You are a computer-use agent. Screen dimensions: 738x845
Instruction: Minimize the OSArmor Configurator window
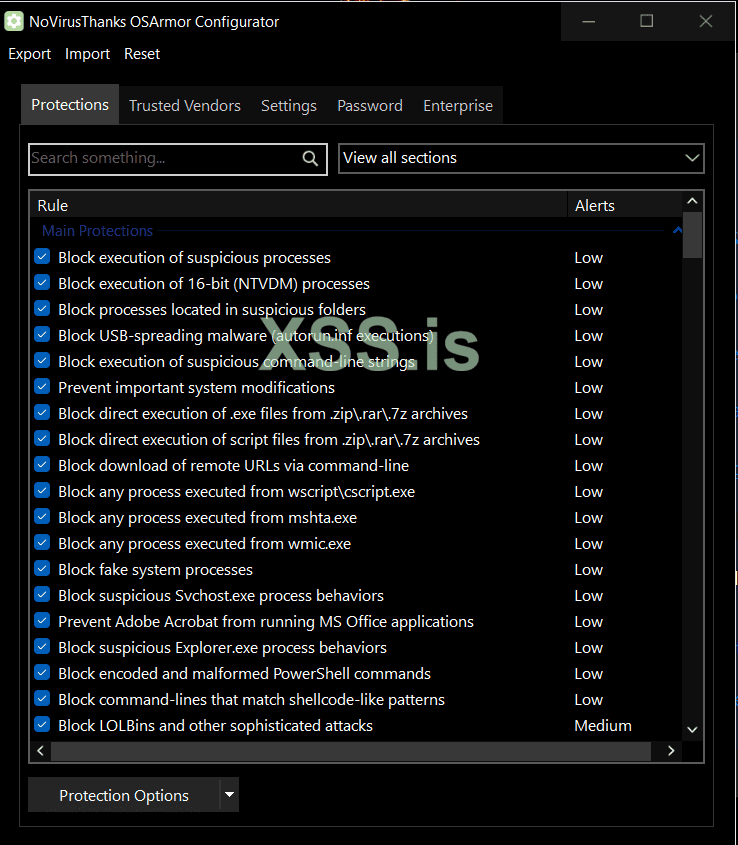click(589, 22)
